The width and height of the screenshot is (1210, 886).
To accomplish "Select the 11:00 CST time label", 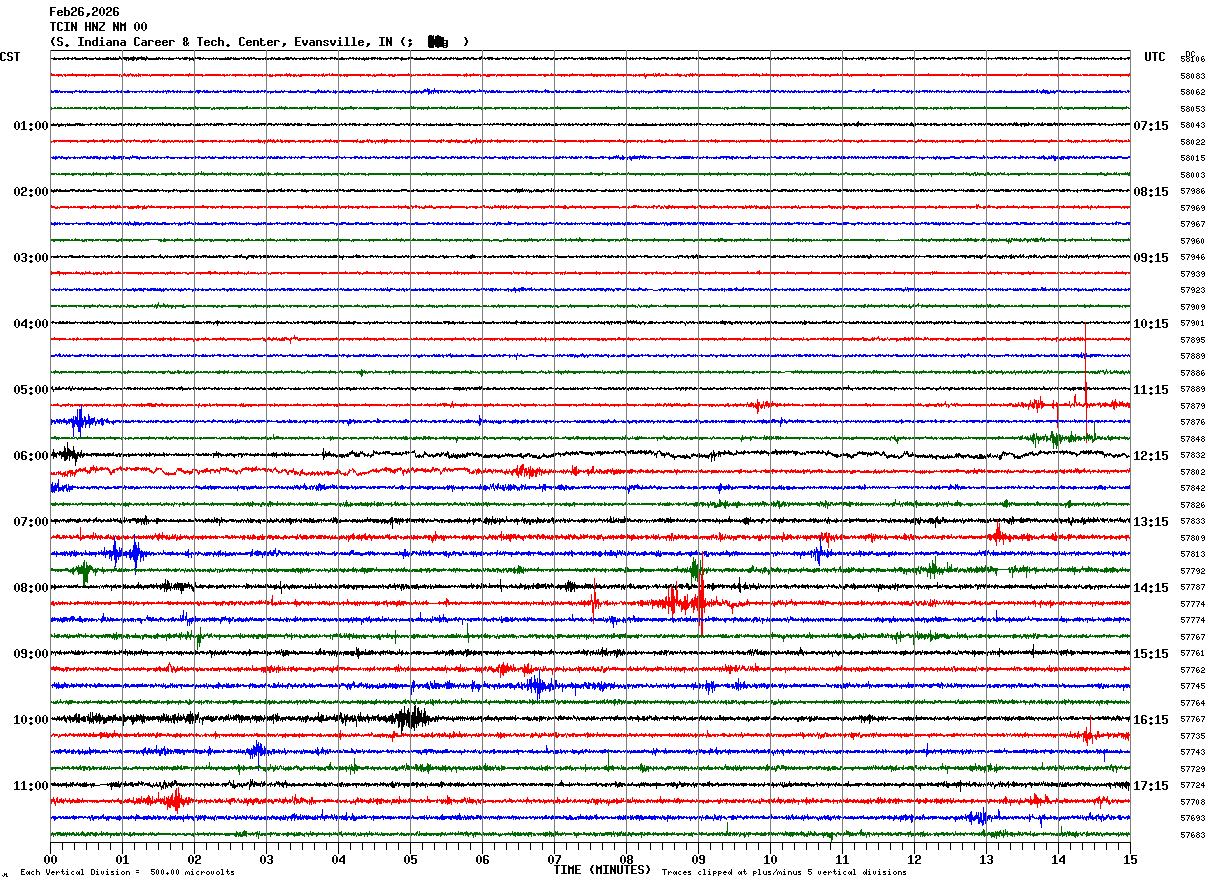I will (x=31, y=786).
